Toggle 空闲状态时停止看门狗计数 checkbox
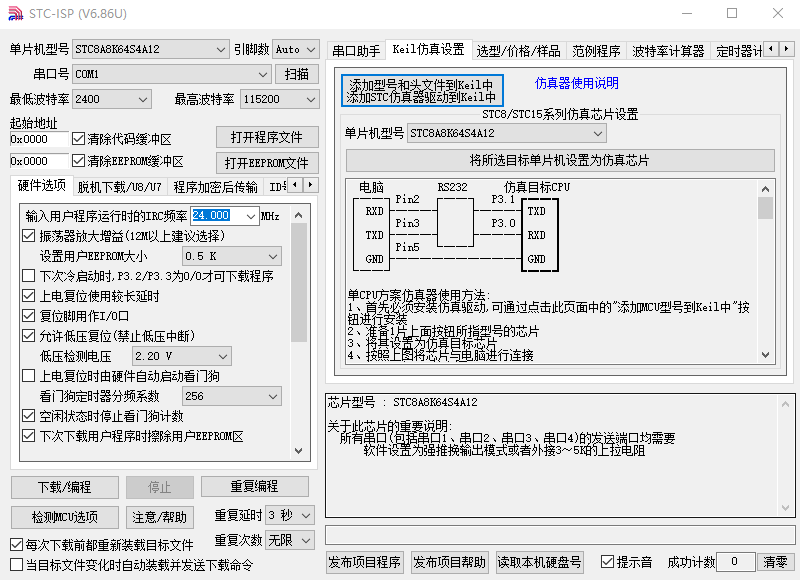The image size is (800, 580). click(x=29, y=416)
